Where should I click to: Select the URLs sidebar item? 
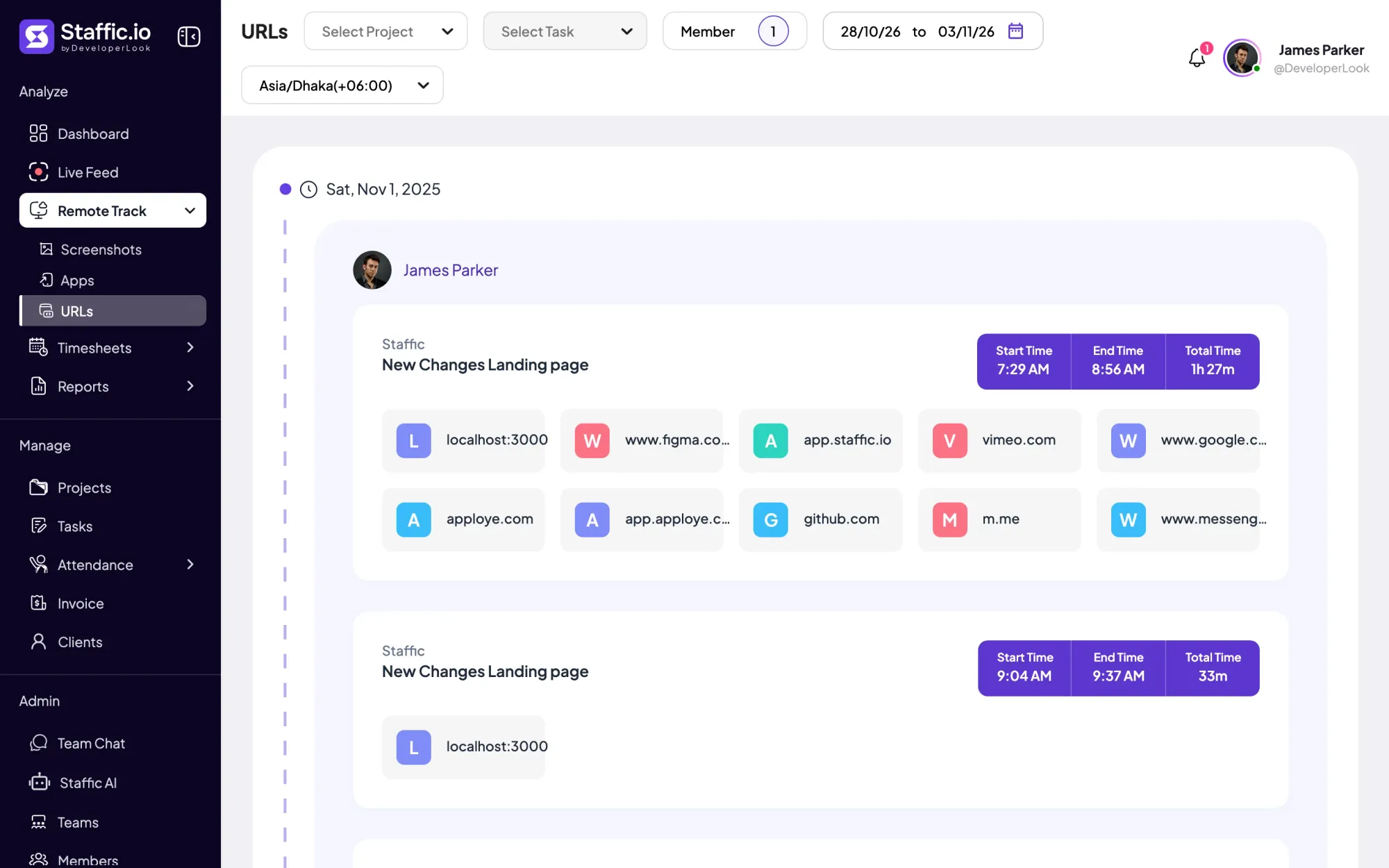tap(113, 311)
